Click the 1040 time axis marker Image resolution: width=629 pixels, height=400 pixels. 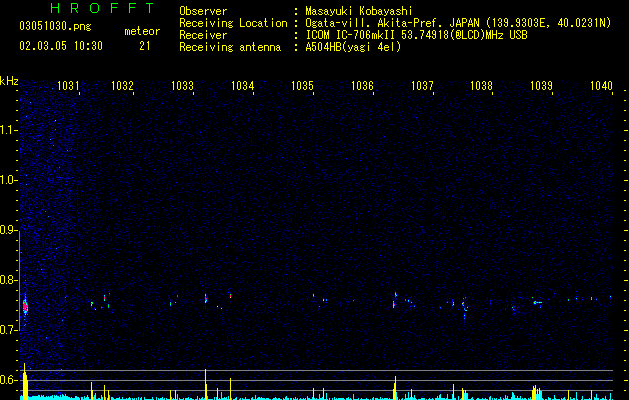(601, 85)
